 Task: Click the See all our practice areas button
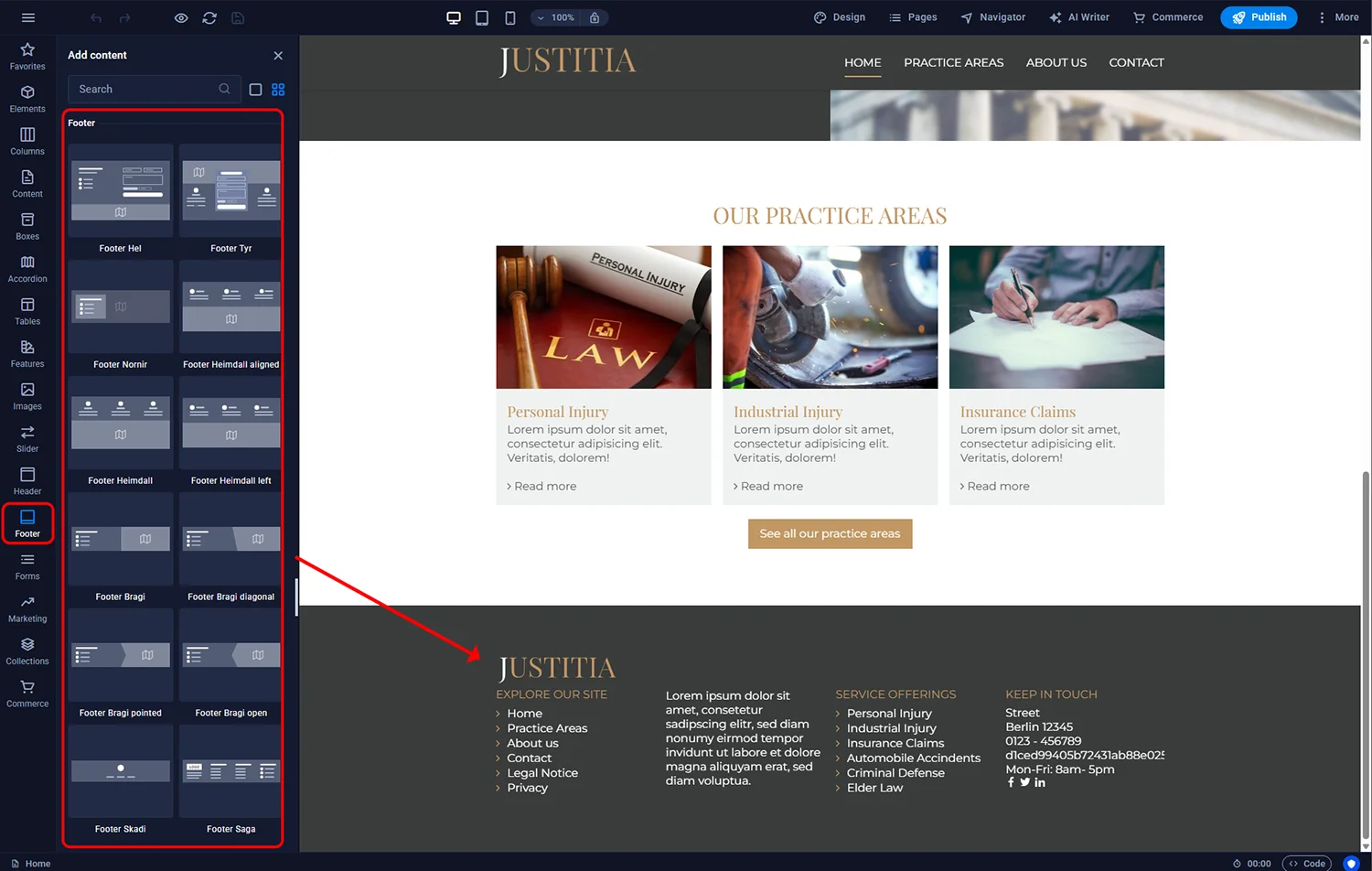(830, 533)
